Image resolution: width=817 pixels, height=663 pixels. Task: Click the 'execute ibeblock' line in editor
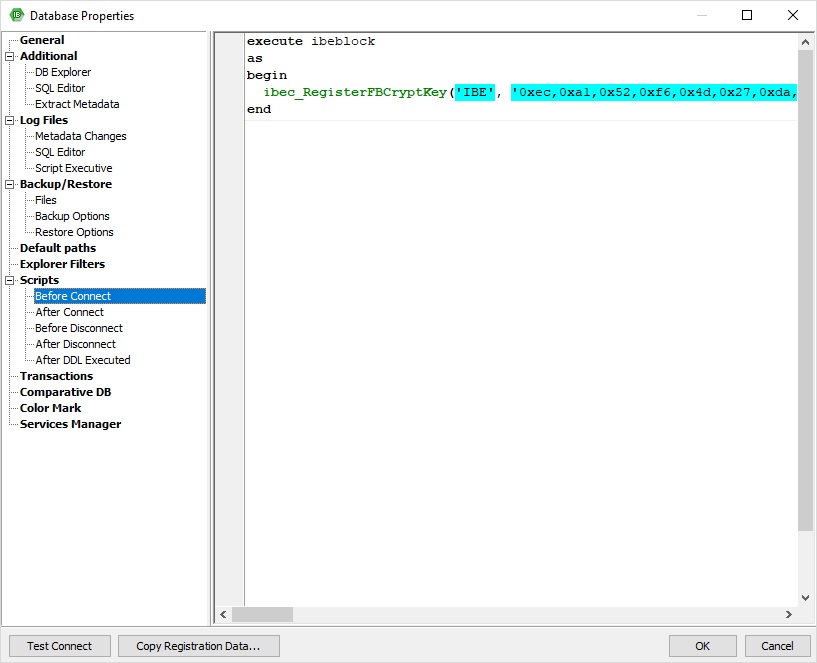click(311, 42)
